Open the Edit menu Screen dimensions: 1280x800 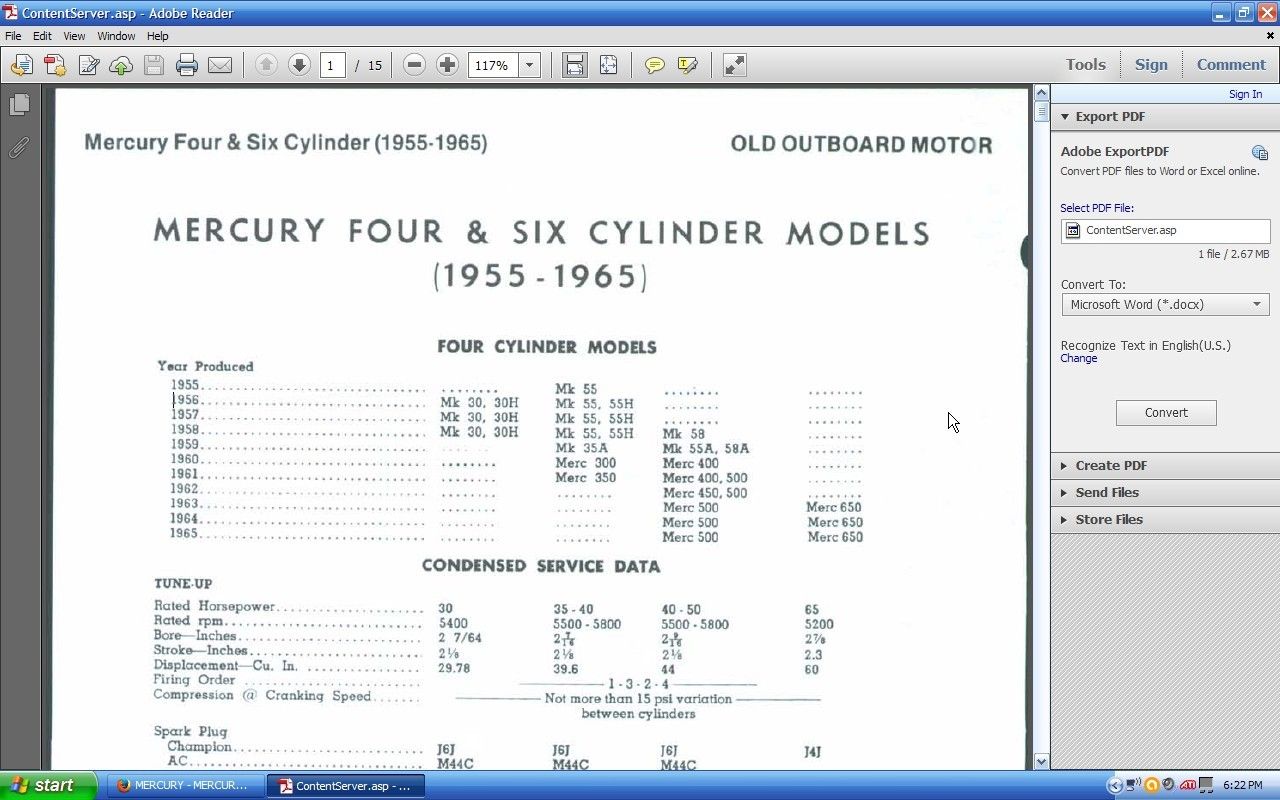coord(42,36)
